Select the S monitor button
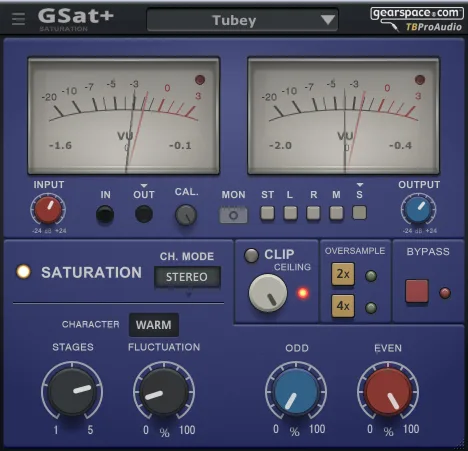Screen dimensions: 468x451 pyautogui.click(x=359, y=213)
